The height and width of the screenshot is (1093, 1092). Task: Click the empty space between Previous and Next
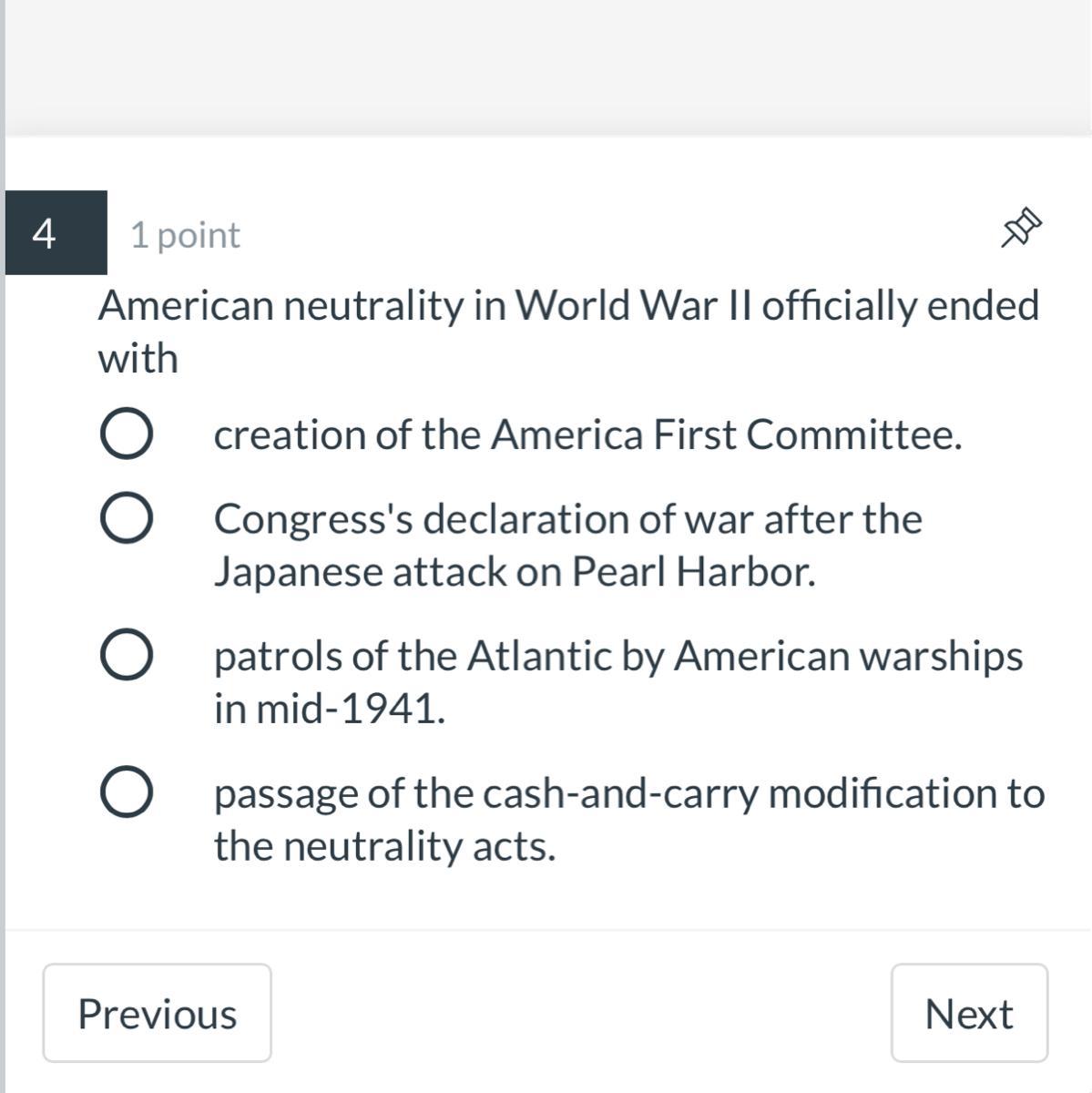coord(581,1013)
